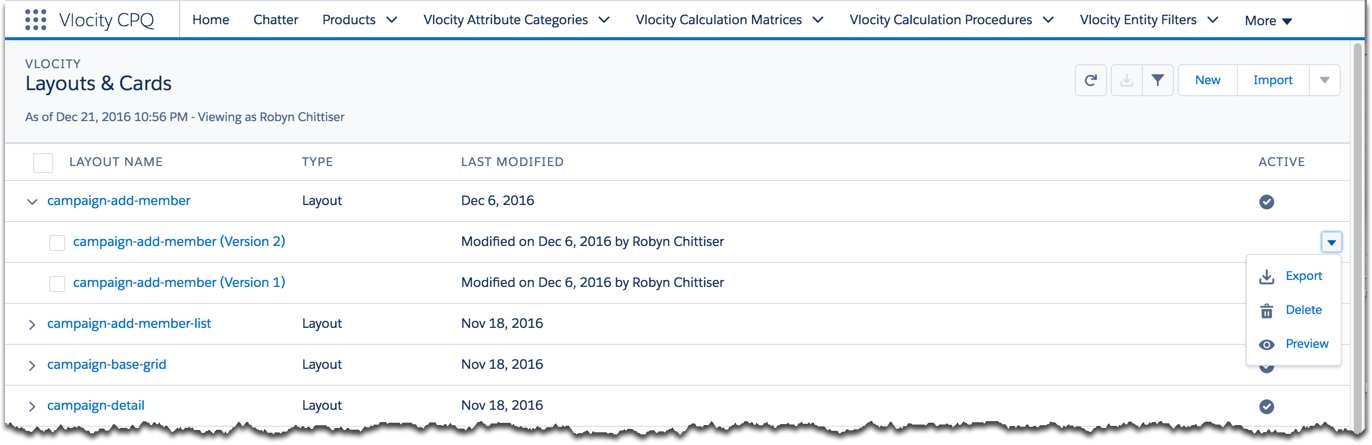Viewport: 1372px width, 445px height.
Task: Open the campaign-detail layout link
Action: (x=96, y=405)
